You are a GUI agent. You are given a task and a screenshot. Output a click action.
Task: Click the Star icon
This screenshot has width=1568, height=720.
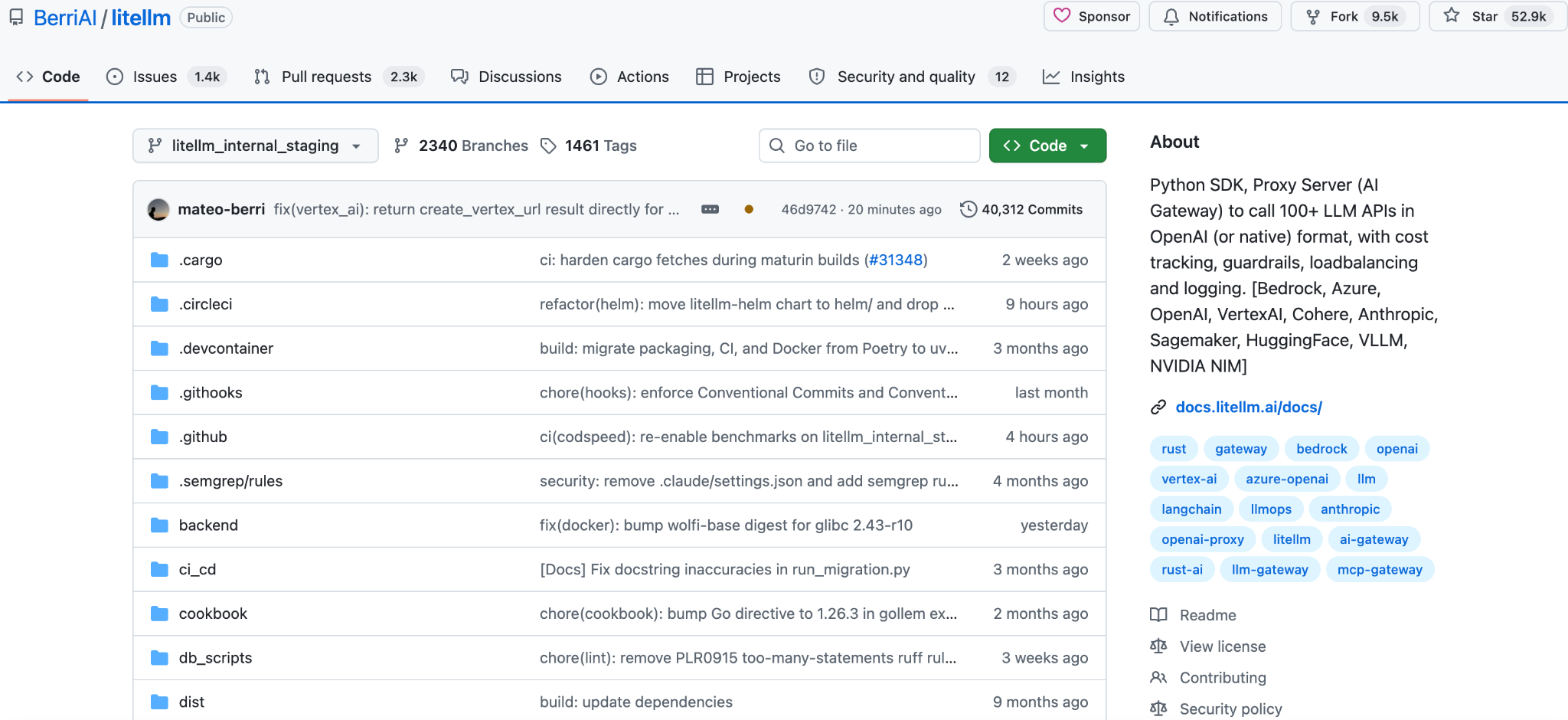tap(1452, 16)
